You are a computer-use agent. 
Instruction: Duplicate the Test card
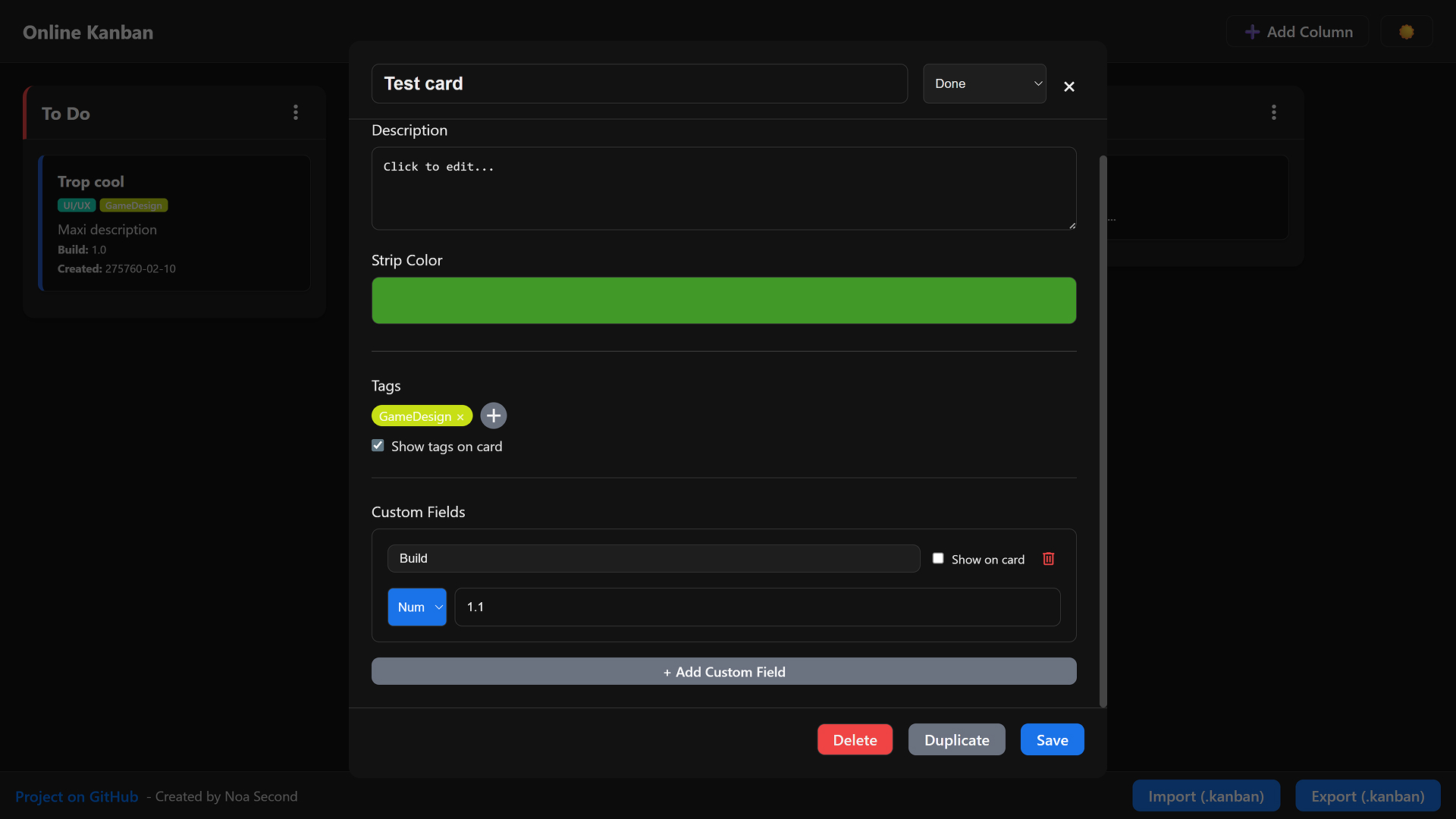(956, 739)
